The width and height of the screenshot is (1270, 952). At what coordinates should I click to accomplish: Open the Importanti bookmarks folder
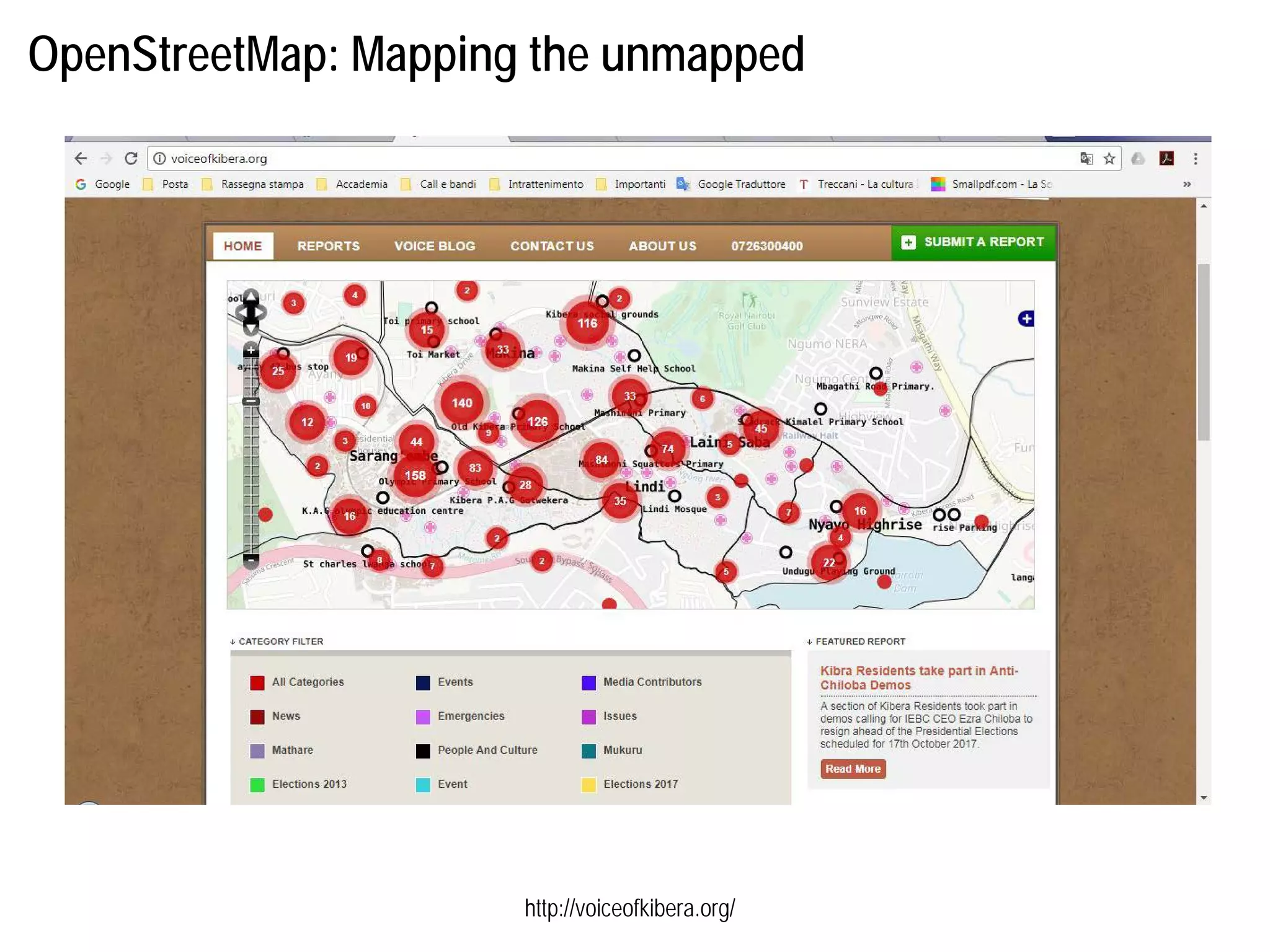coord(631,184)
